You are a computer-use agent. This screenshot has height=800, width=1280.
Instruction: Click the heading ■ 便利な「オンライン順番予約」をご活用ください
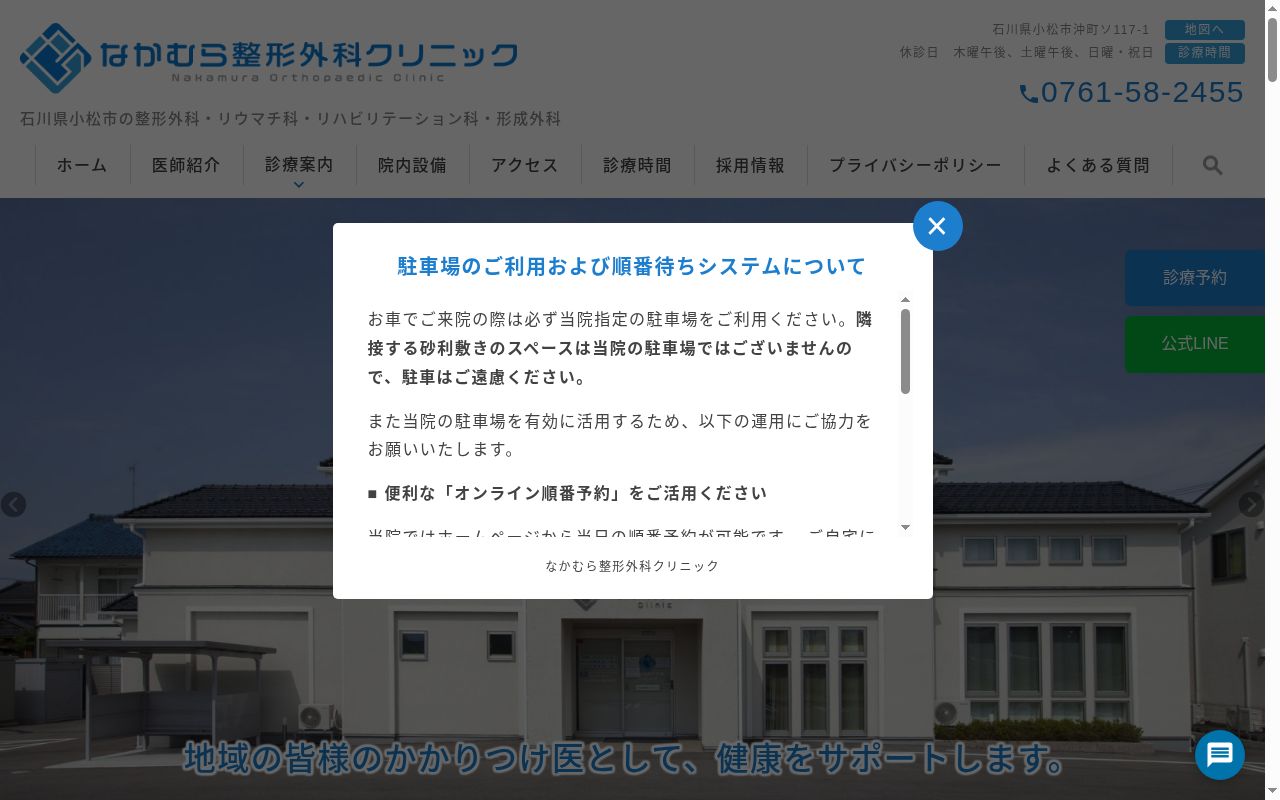(x=568, y=493)
